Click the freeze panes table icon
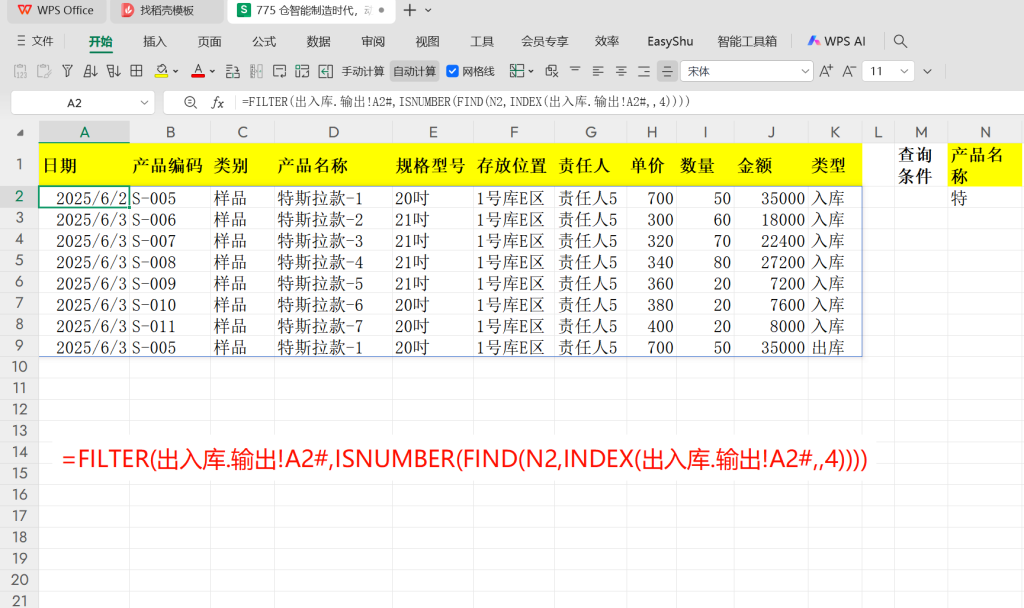 point(517,71)
